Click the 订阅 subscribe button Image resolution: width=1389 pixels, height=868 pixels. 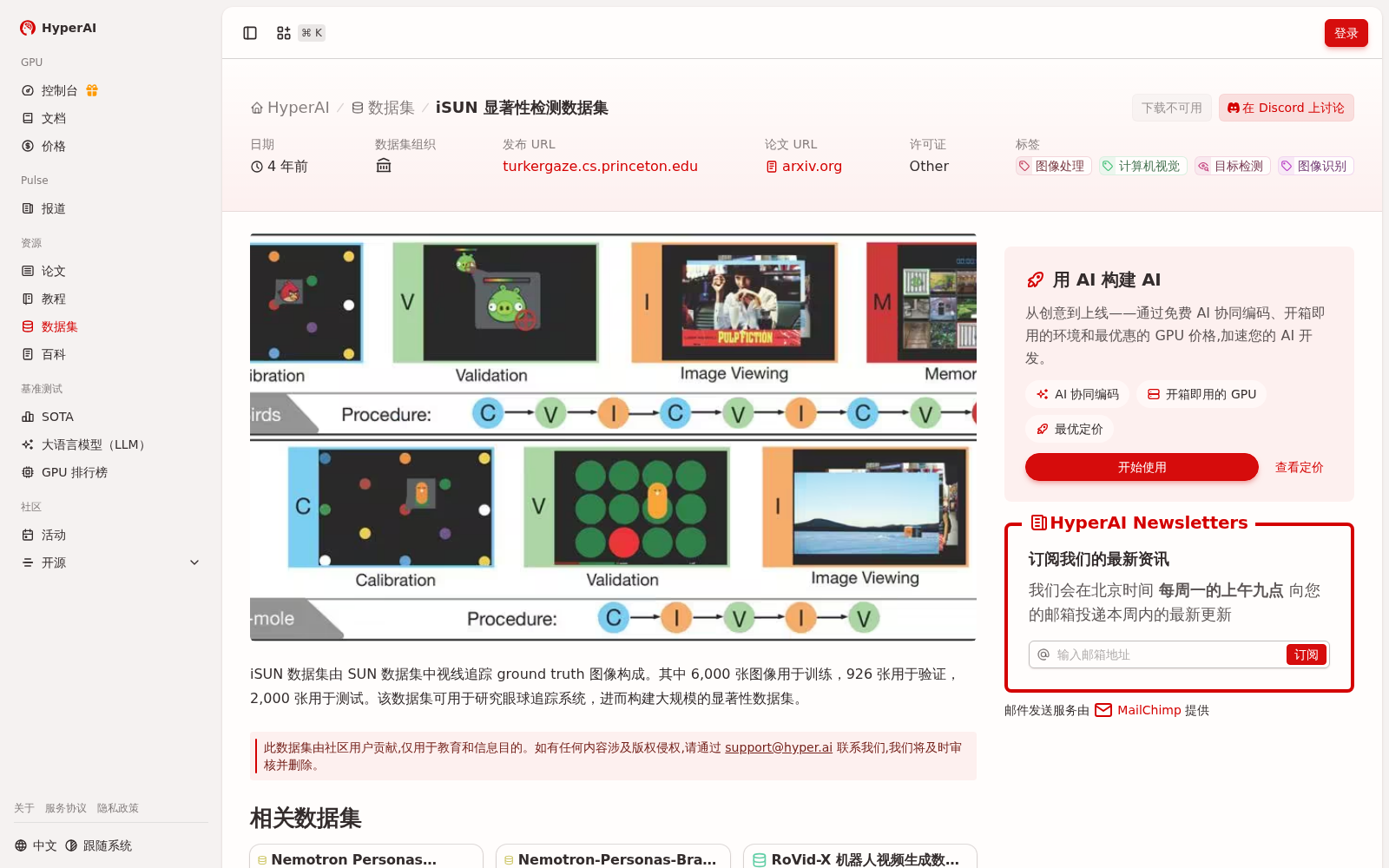click(1306, 654)
